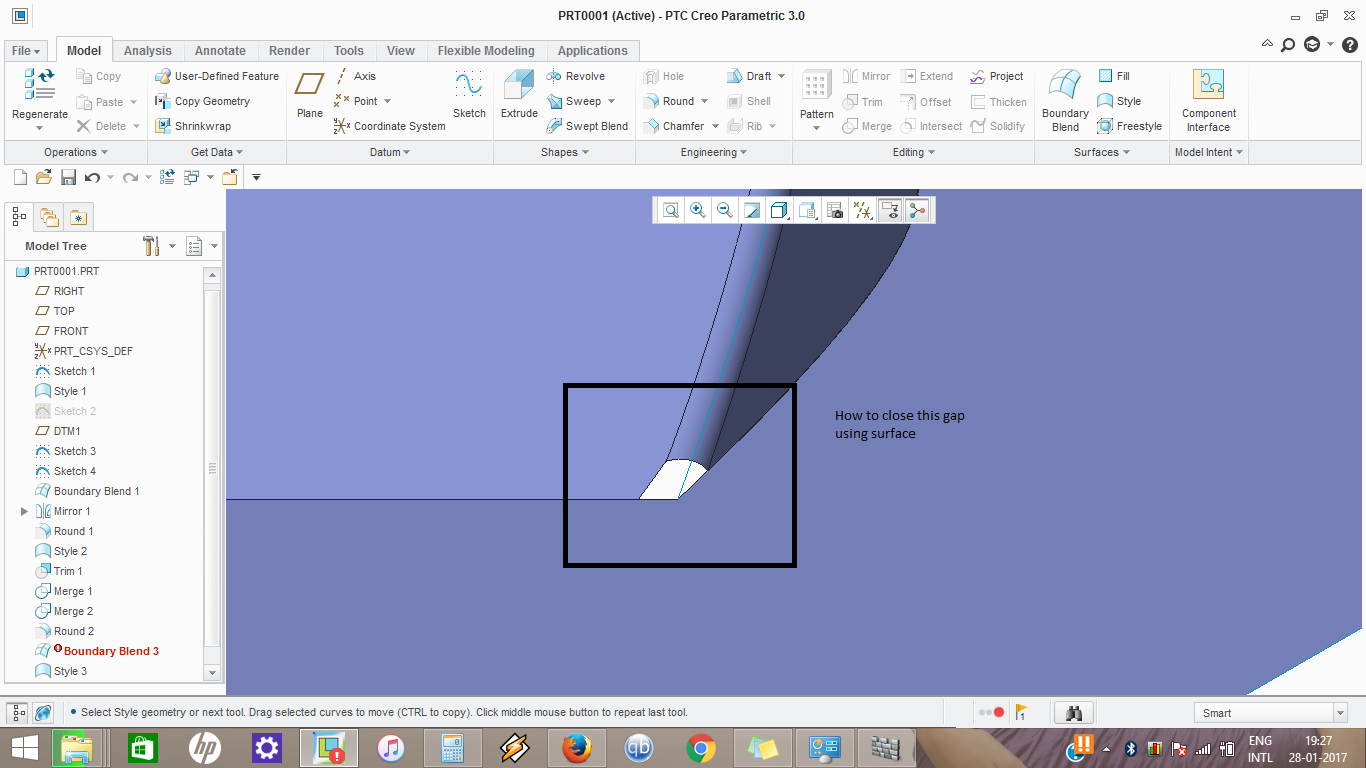This screenshot has width=1366, height=768.
Task: Click the Shrinkwrap button
Action: pos(195,126)
